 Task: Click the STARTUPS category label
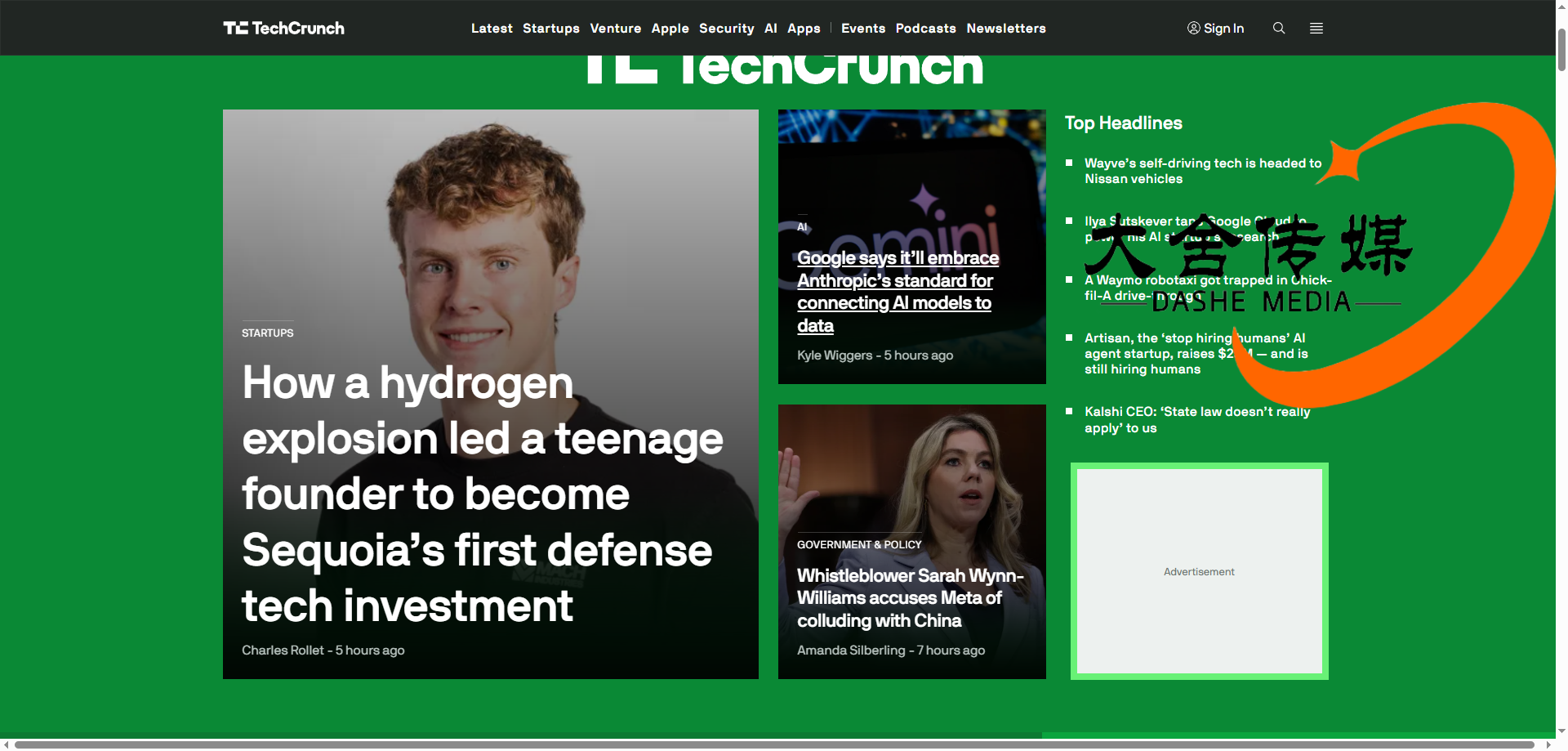(268, 333)
